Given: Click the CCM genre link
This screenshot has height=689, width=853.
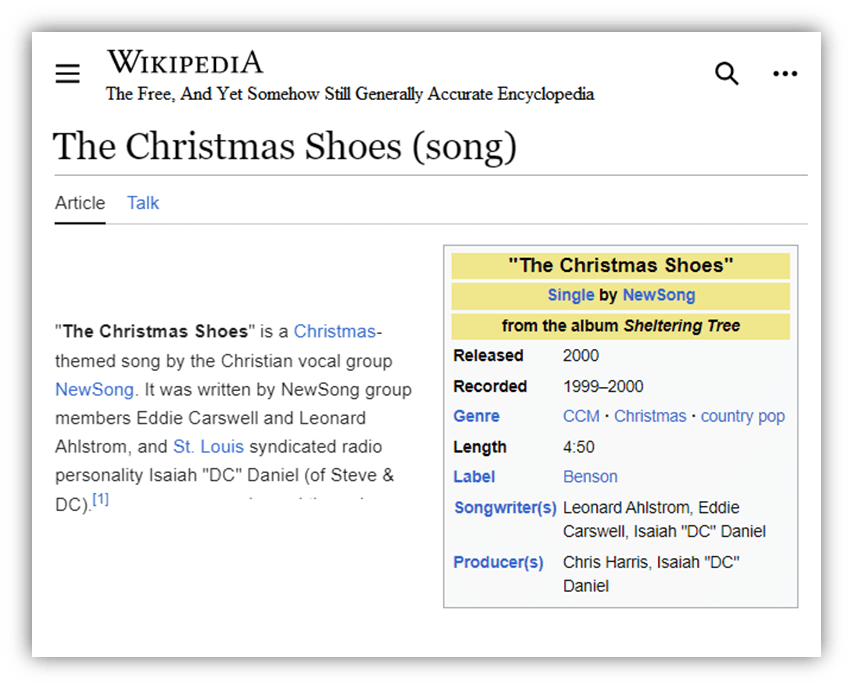Looking at the screenshot, I should pos(581,416).
